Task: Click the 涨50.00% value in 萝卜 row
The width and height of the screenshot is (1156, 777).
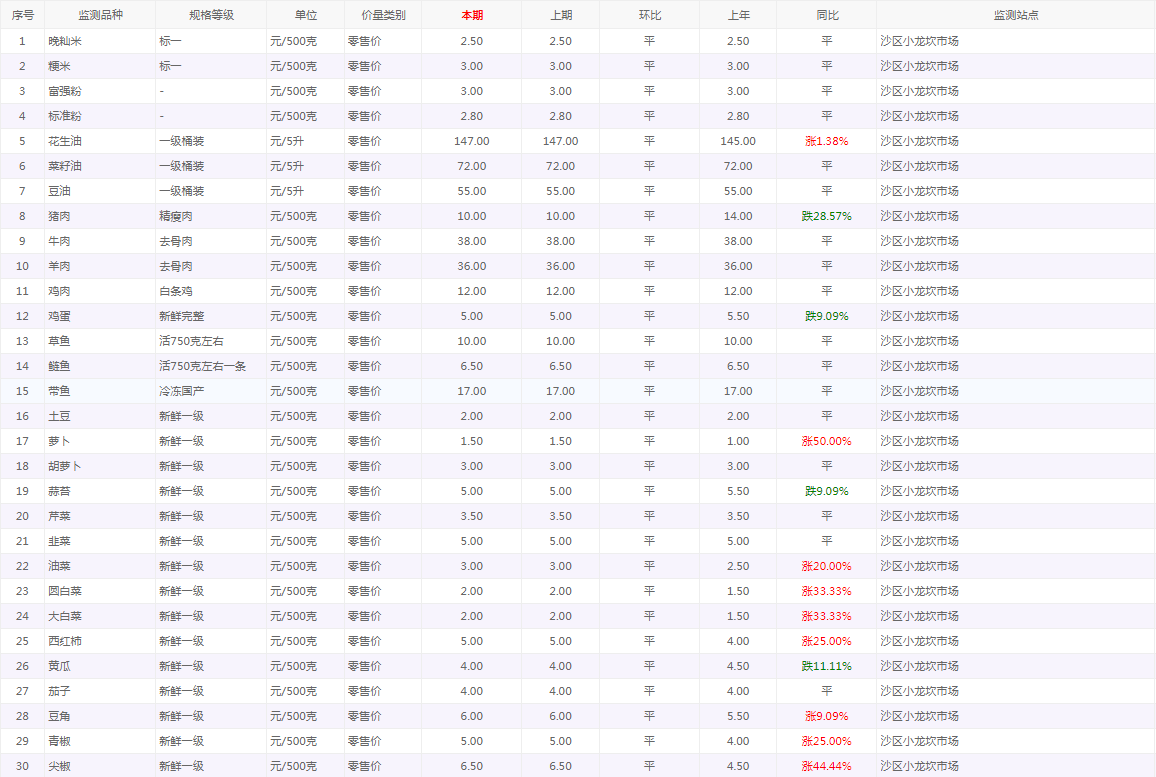Action: [x=826, y=441]
